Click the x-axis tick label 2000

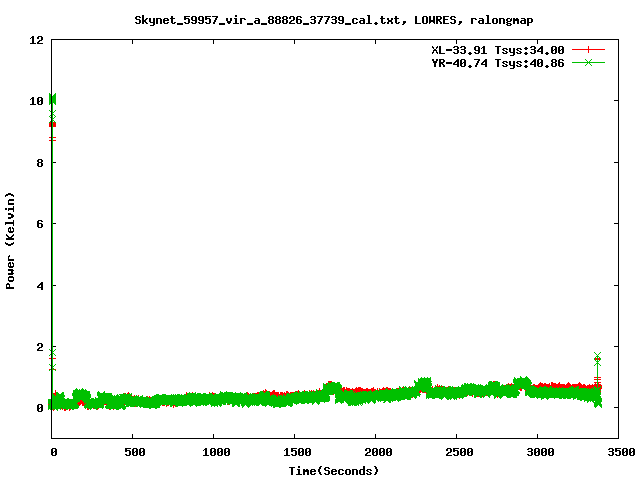click(x=378, y=452)
